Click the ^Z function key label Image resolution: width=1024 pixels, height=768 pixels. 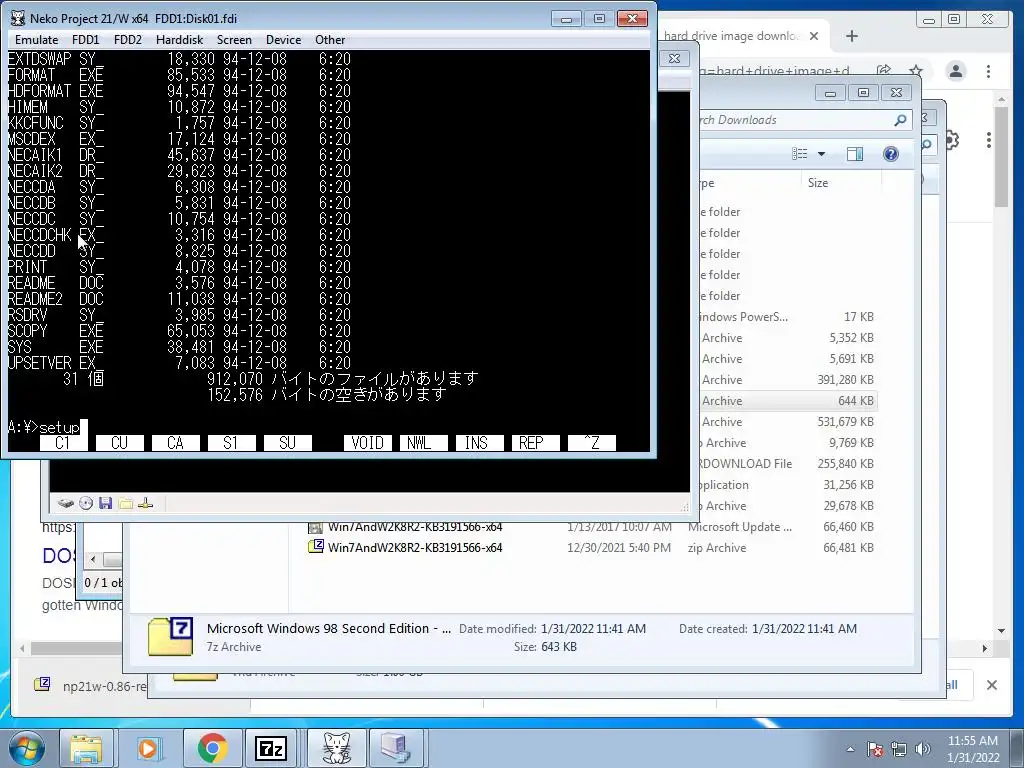click(592, 443)
